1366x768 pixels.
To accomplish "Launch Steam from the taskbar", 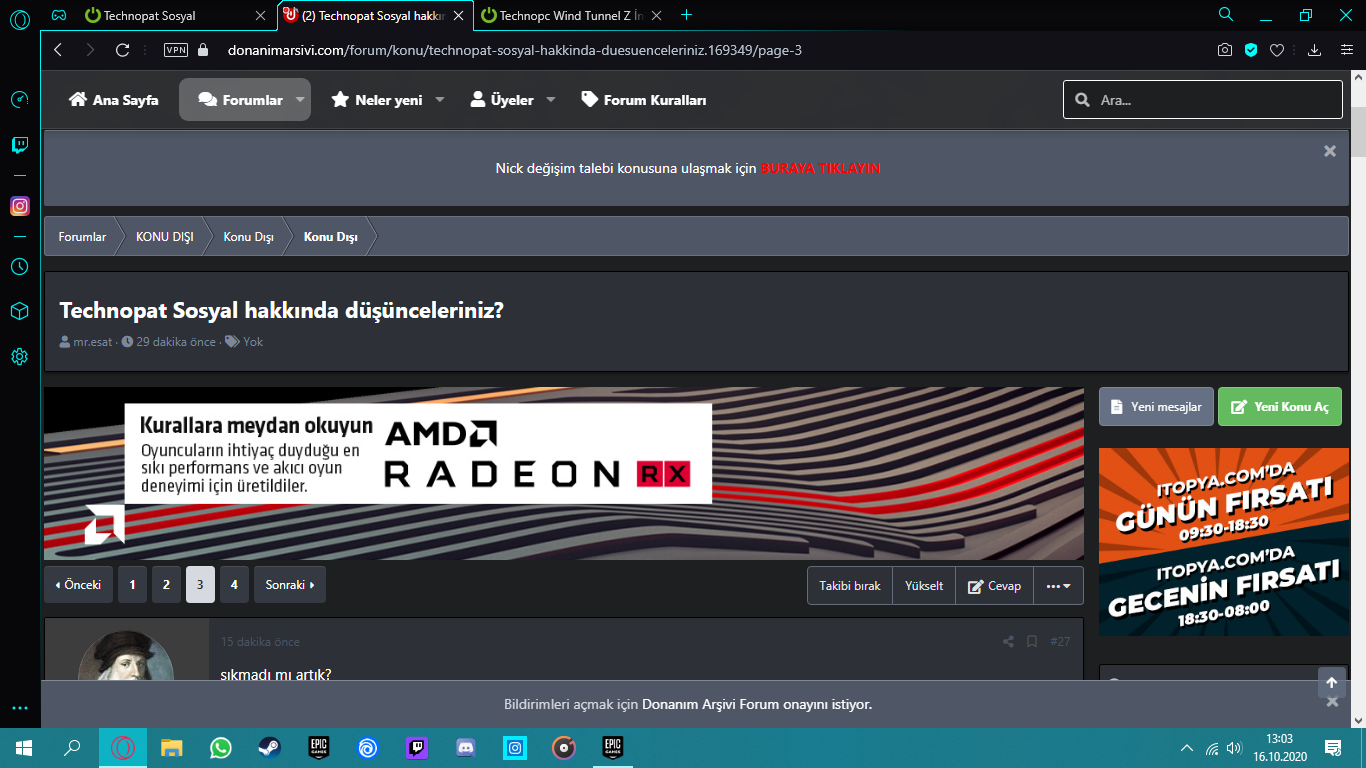I will pyautogui.click(x=270, y=747).
